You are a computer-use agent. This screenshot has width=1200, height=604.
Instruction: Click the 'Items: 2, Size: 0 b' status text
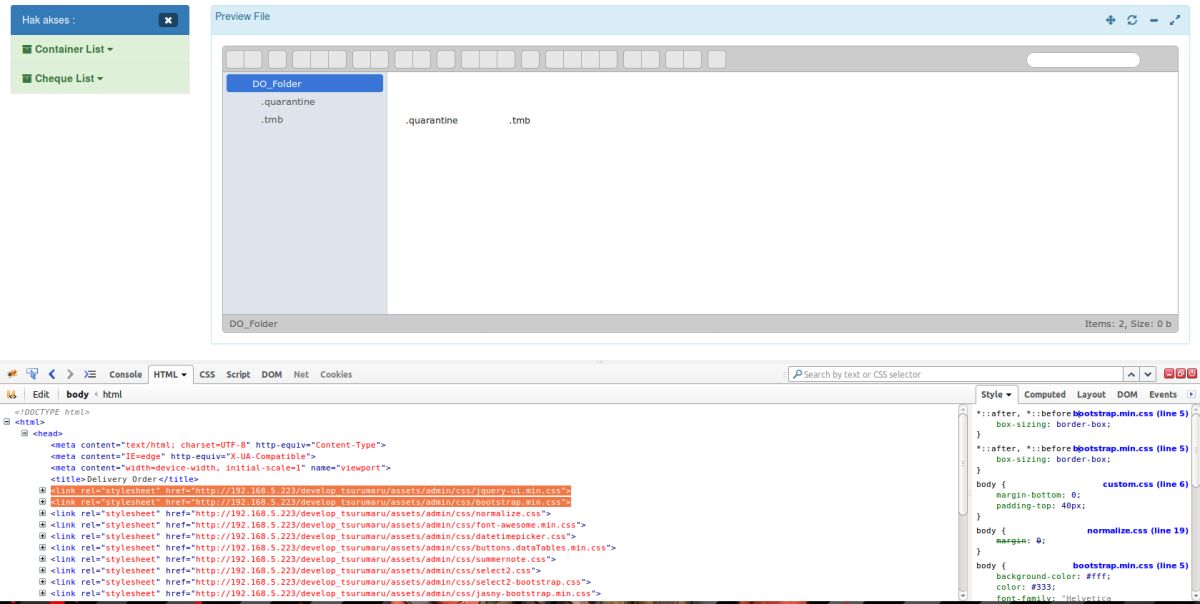(1127, 324)
